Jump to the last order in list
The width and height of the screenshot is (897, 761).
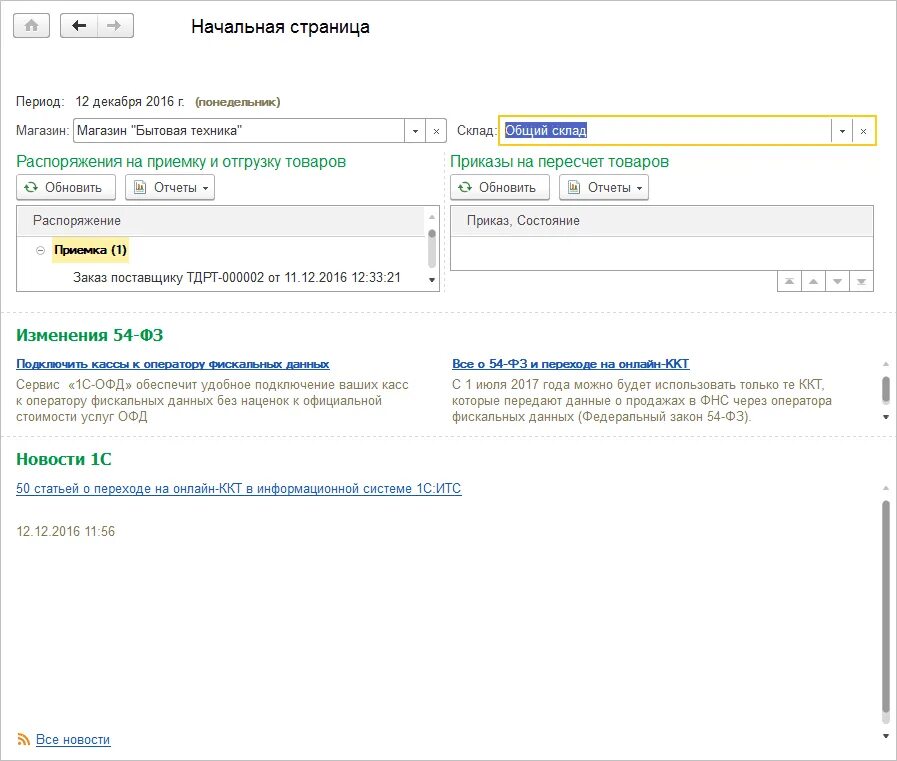coord(862,281)
